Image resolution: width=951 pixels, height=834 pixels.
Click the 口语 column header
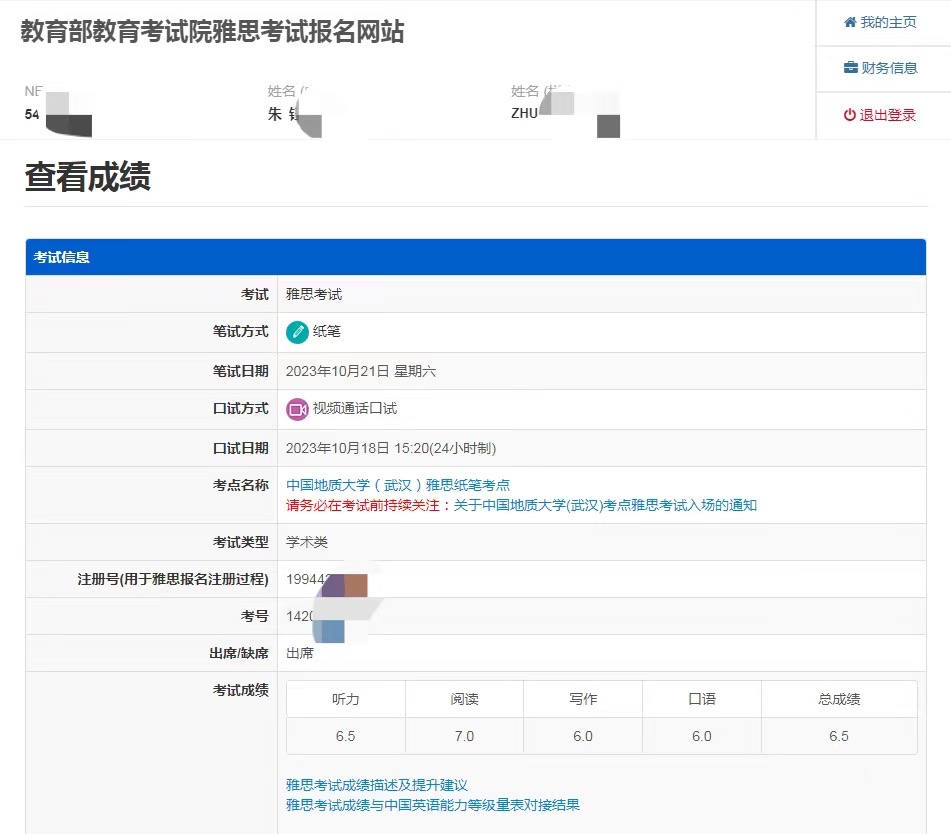[702, 699]
